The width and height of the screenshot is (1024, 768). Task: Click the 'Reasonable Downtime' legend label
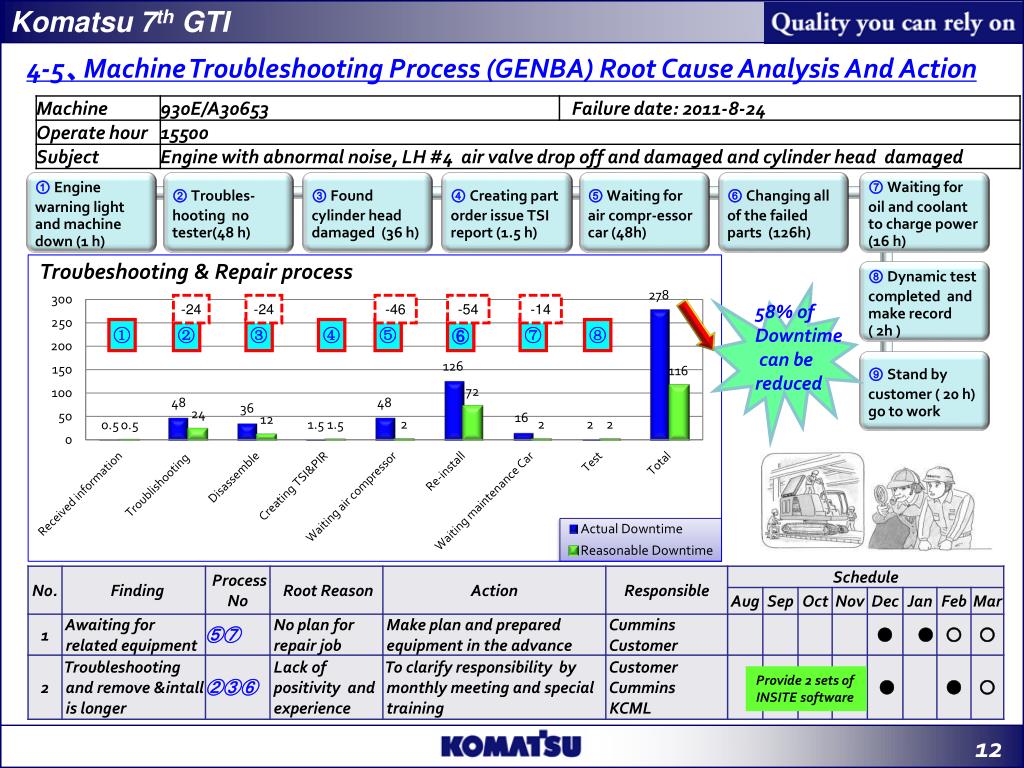[646, 551]
